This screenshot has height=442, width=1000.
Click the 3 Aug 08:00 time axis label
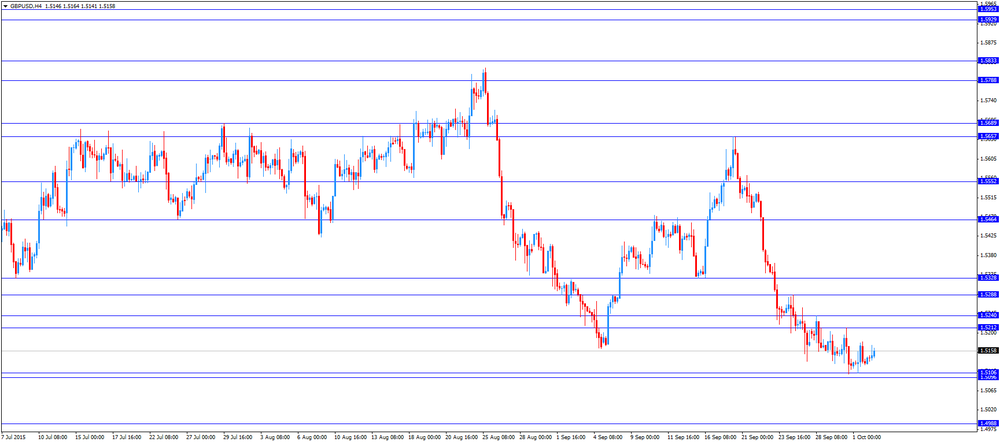(275, 438)
